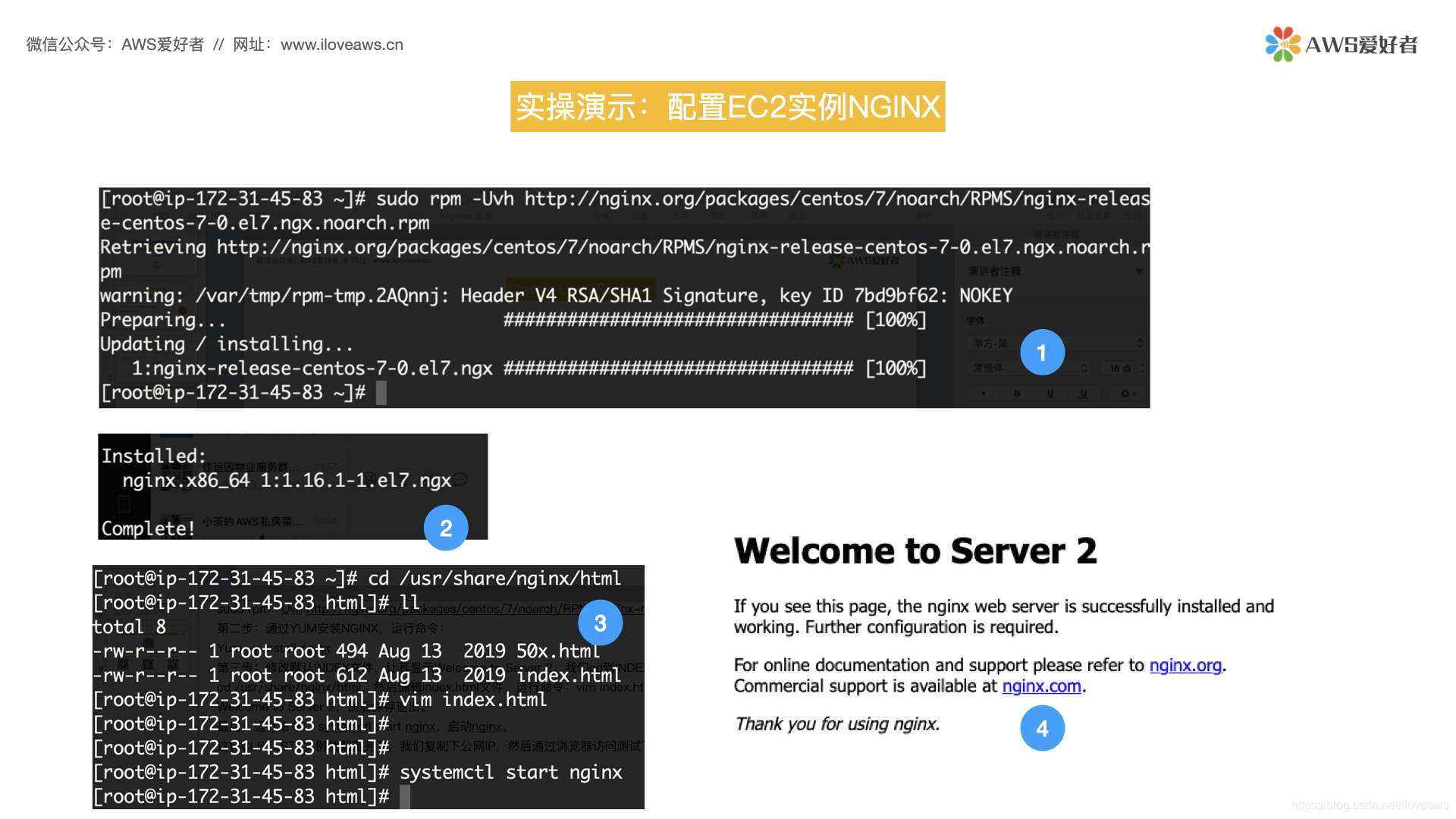Open the nginx.com commercial support link

click(1041, 686)
